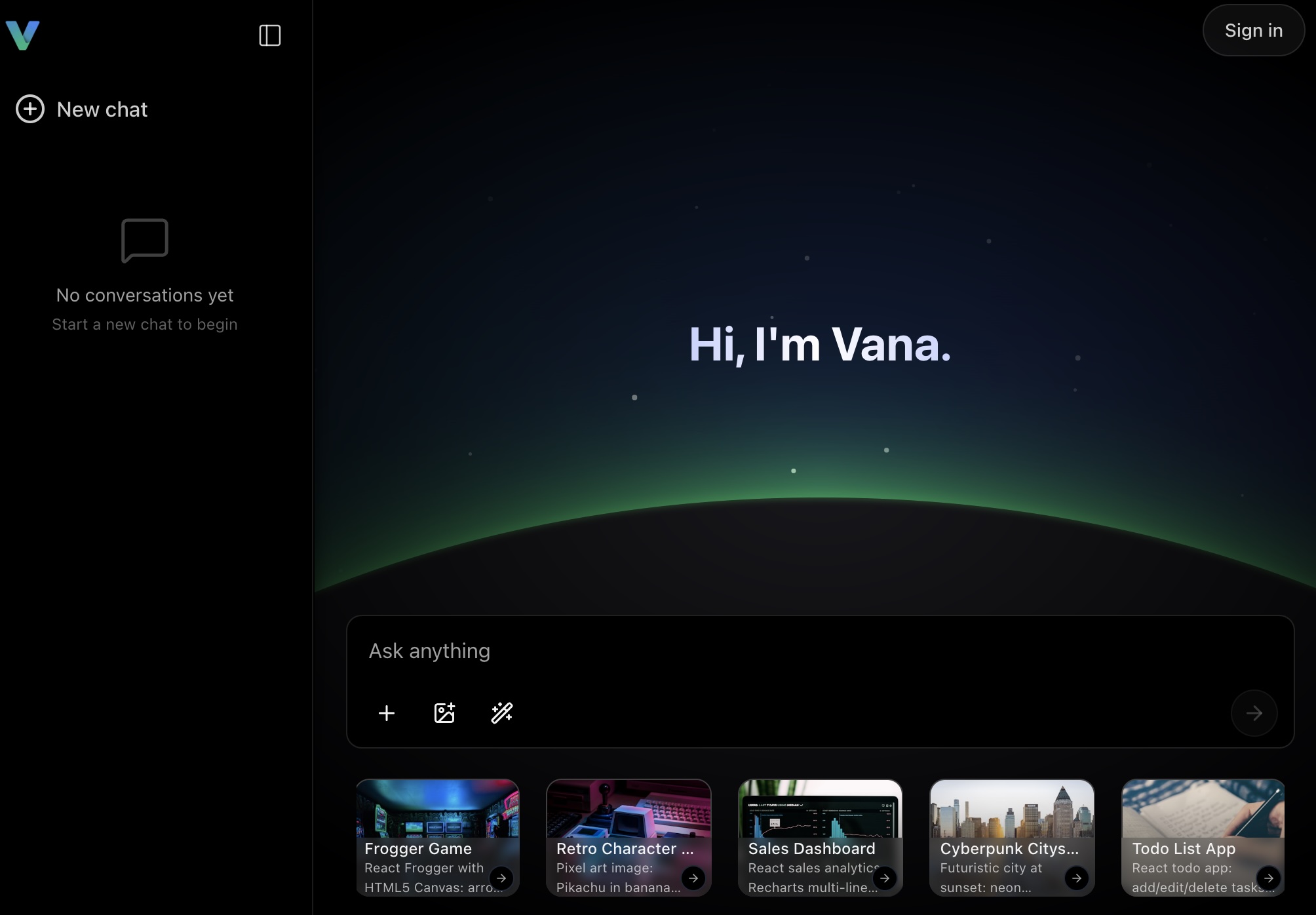Open the New chat button
The width and height of the screenshot is (1316, 915).
102,109
